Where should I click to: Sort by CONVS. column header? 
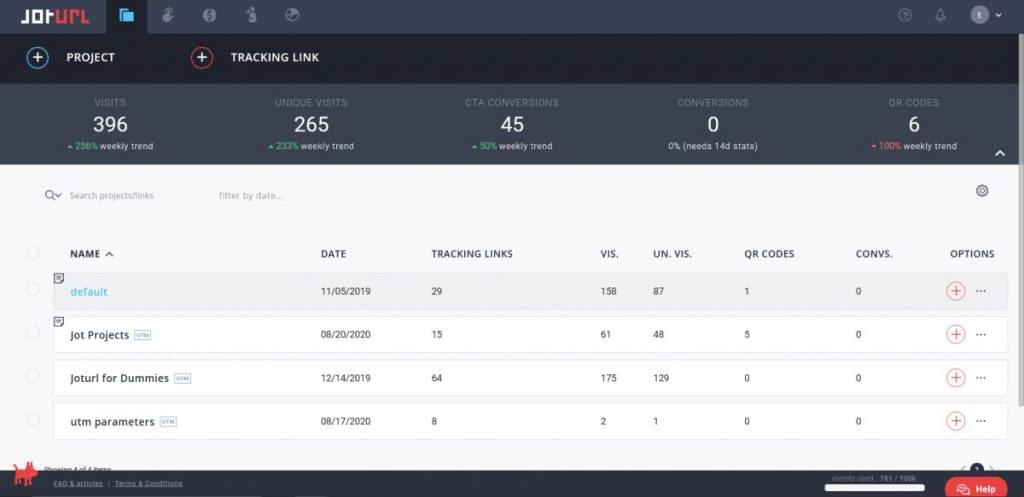pos(874,254)
